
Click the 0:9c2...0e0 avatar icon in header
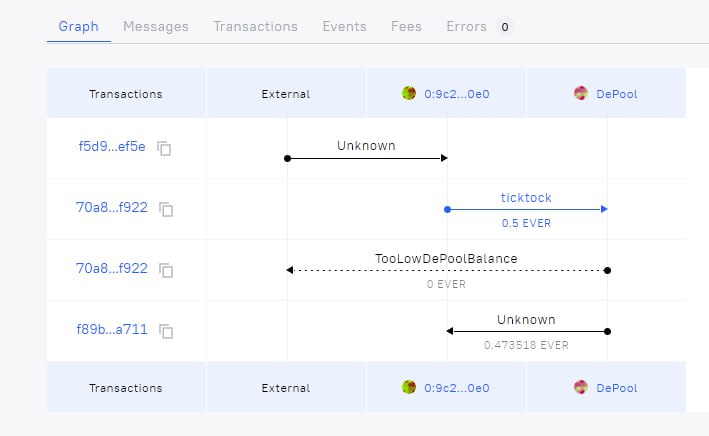409,93
